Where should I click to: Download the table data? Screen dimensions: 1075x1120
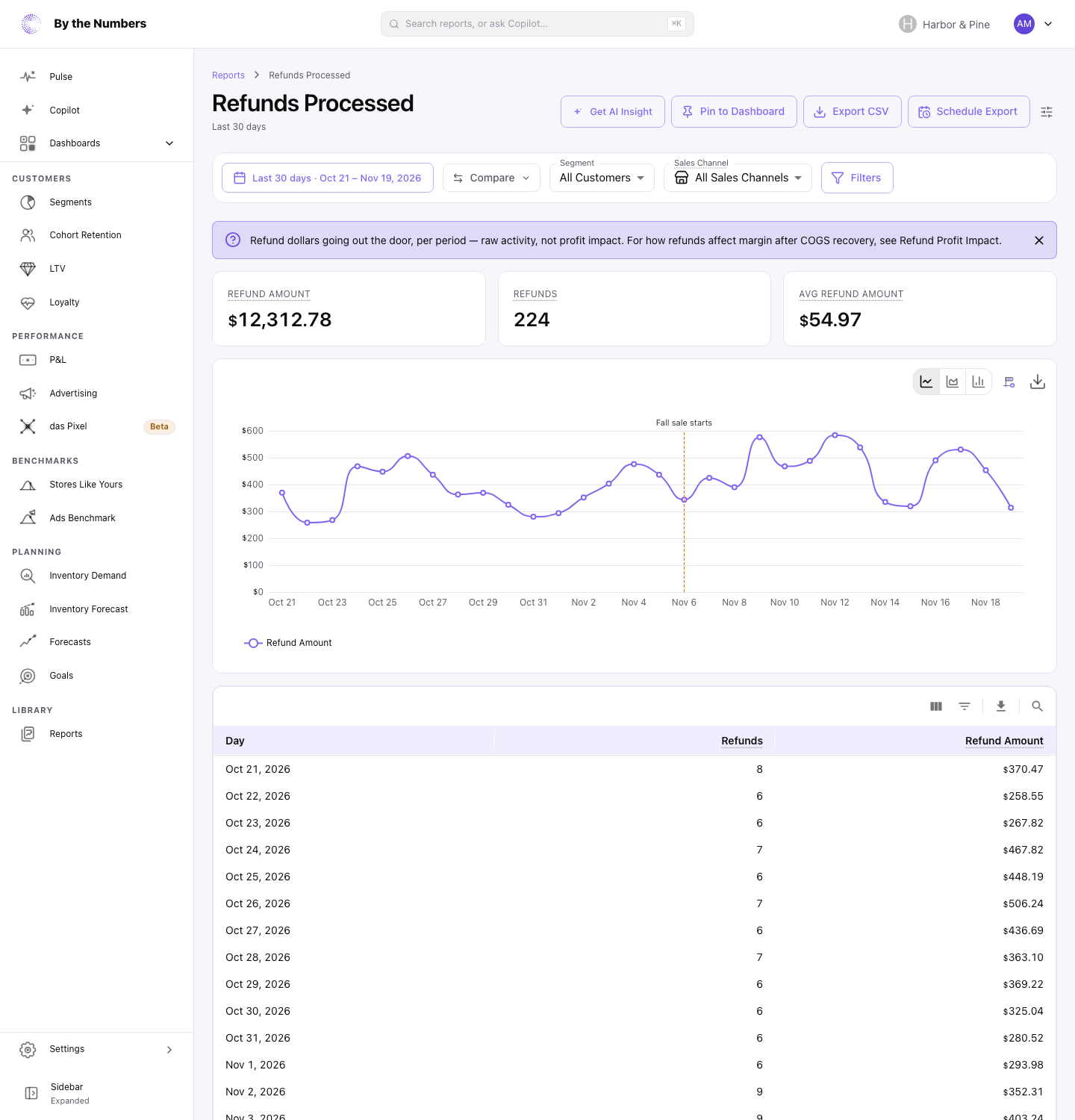pos(1001,706)
